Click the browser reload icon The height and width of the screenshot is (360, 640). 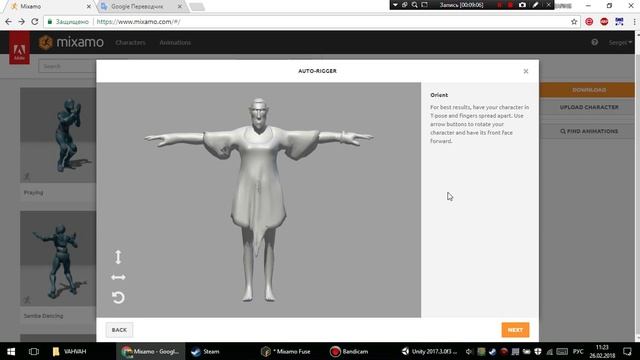[35, 22]
